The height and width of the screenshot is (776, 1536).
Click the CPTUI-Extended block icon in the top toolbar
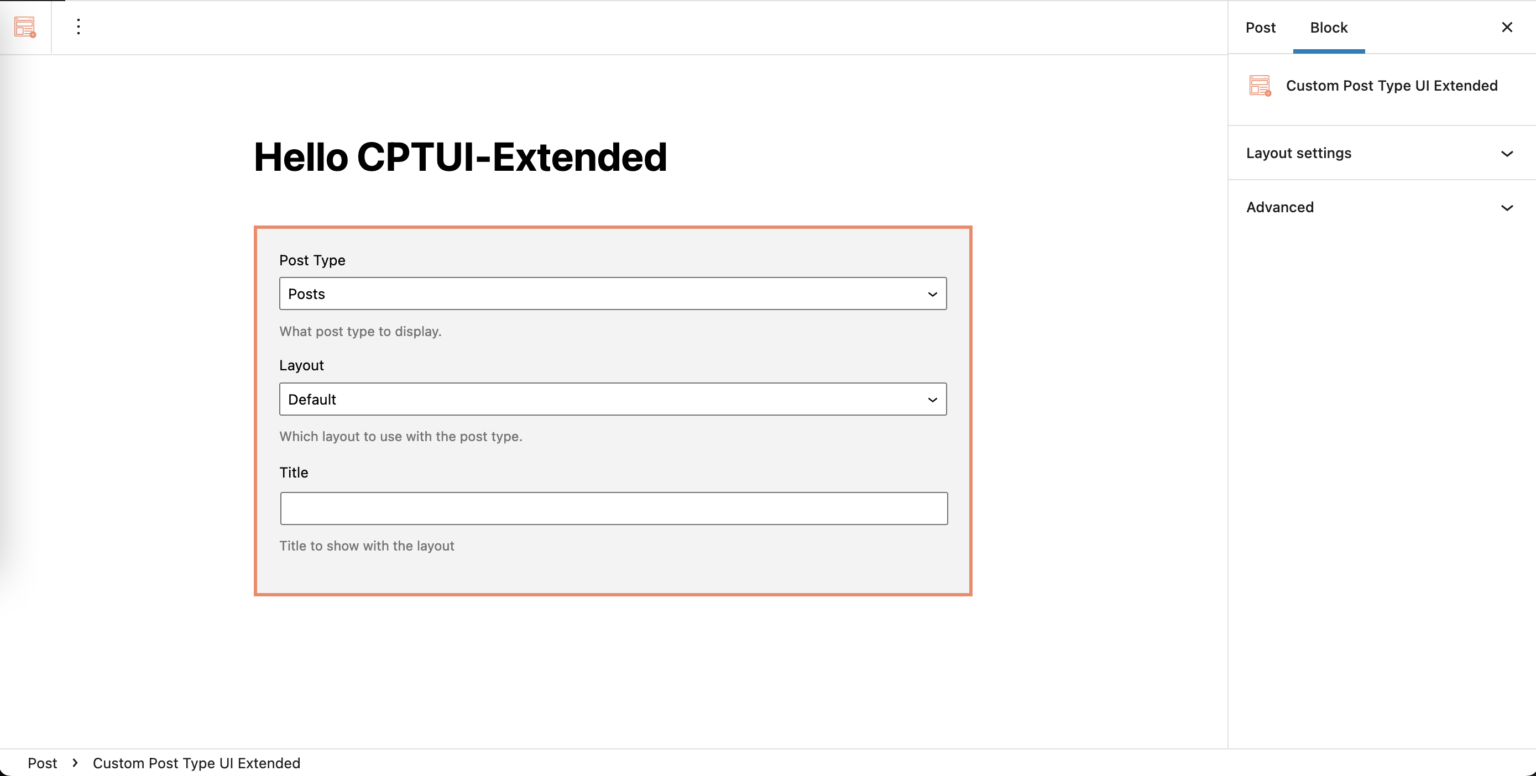pyautogui.click(x=25, y=27)
